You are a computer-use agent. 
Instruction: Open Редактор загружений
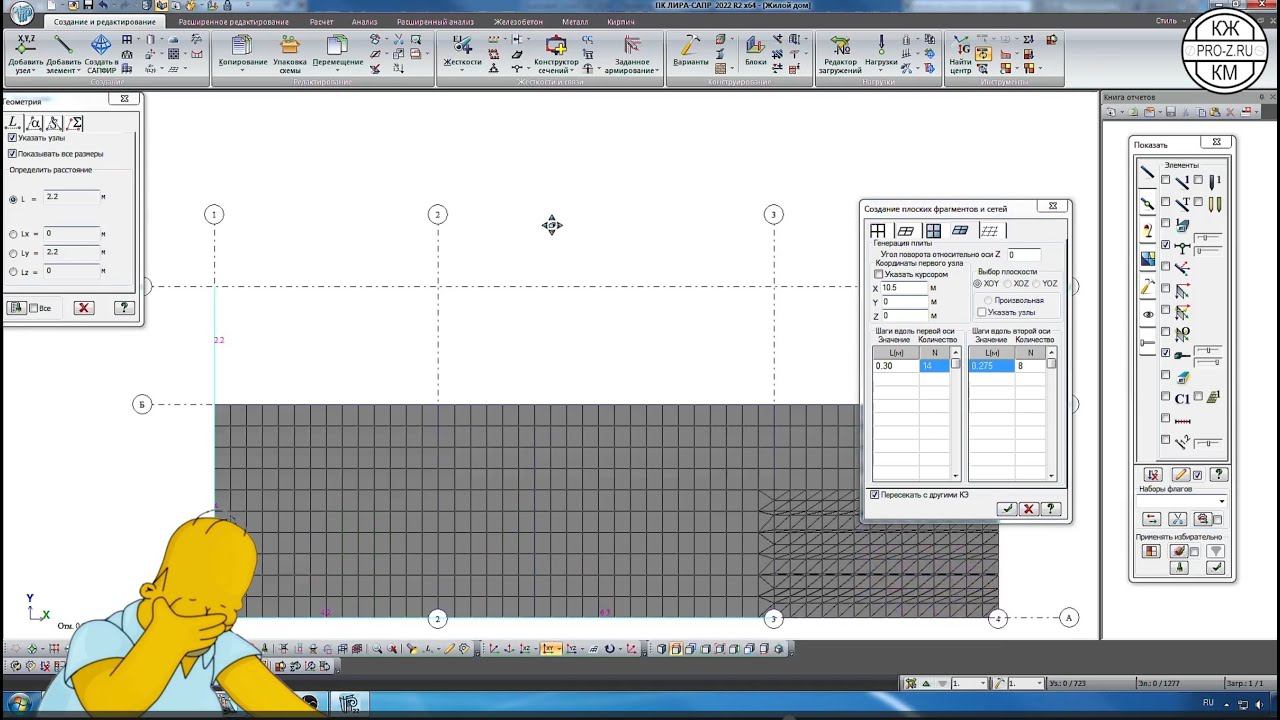point(840,54)
